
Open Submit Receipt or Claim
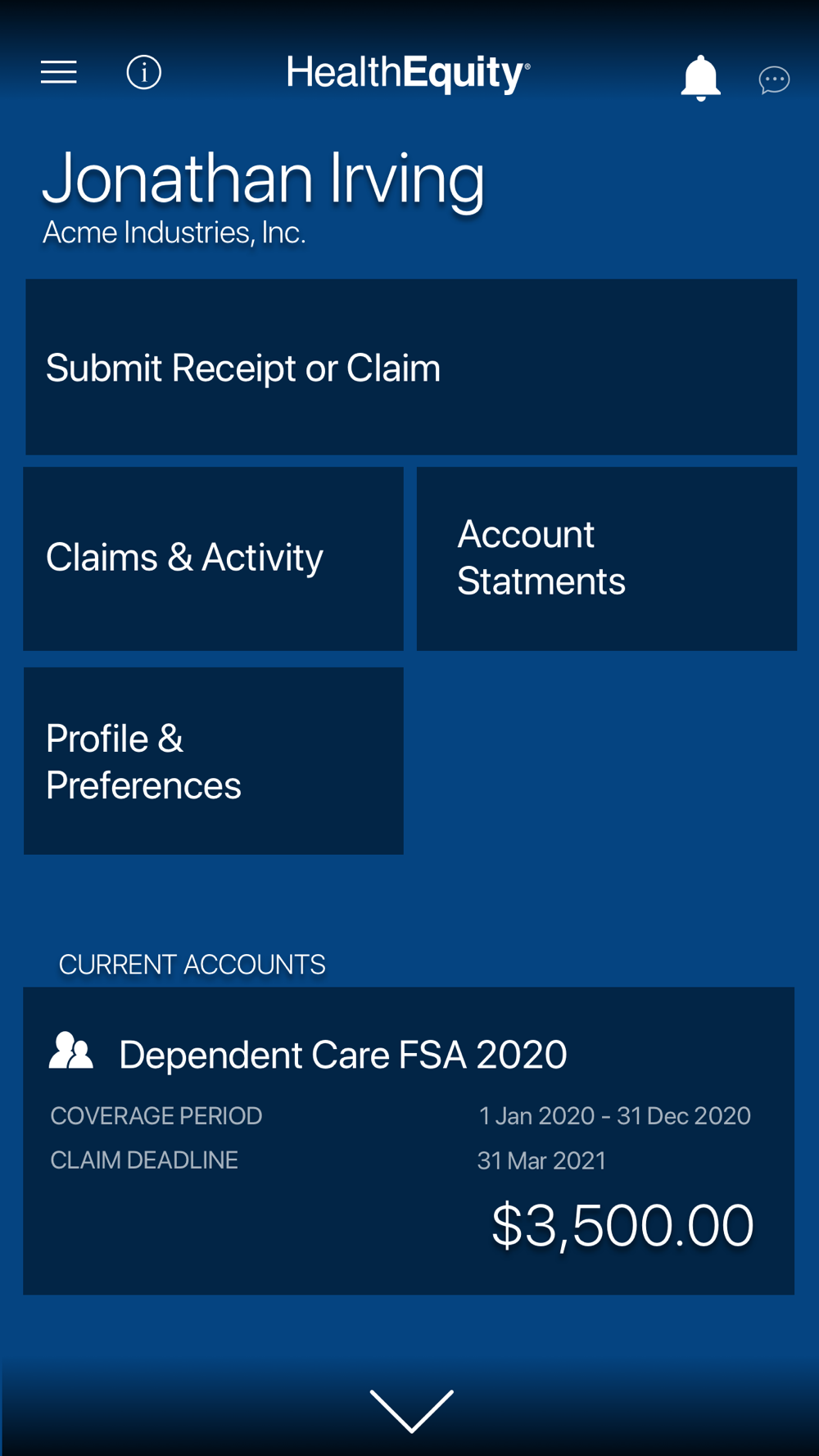click(x=411, y=367)
